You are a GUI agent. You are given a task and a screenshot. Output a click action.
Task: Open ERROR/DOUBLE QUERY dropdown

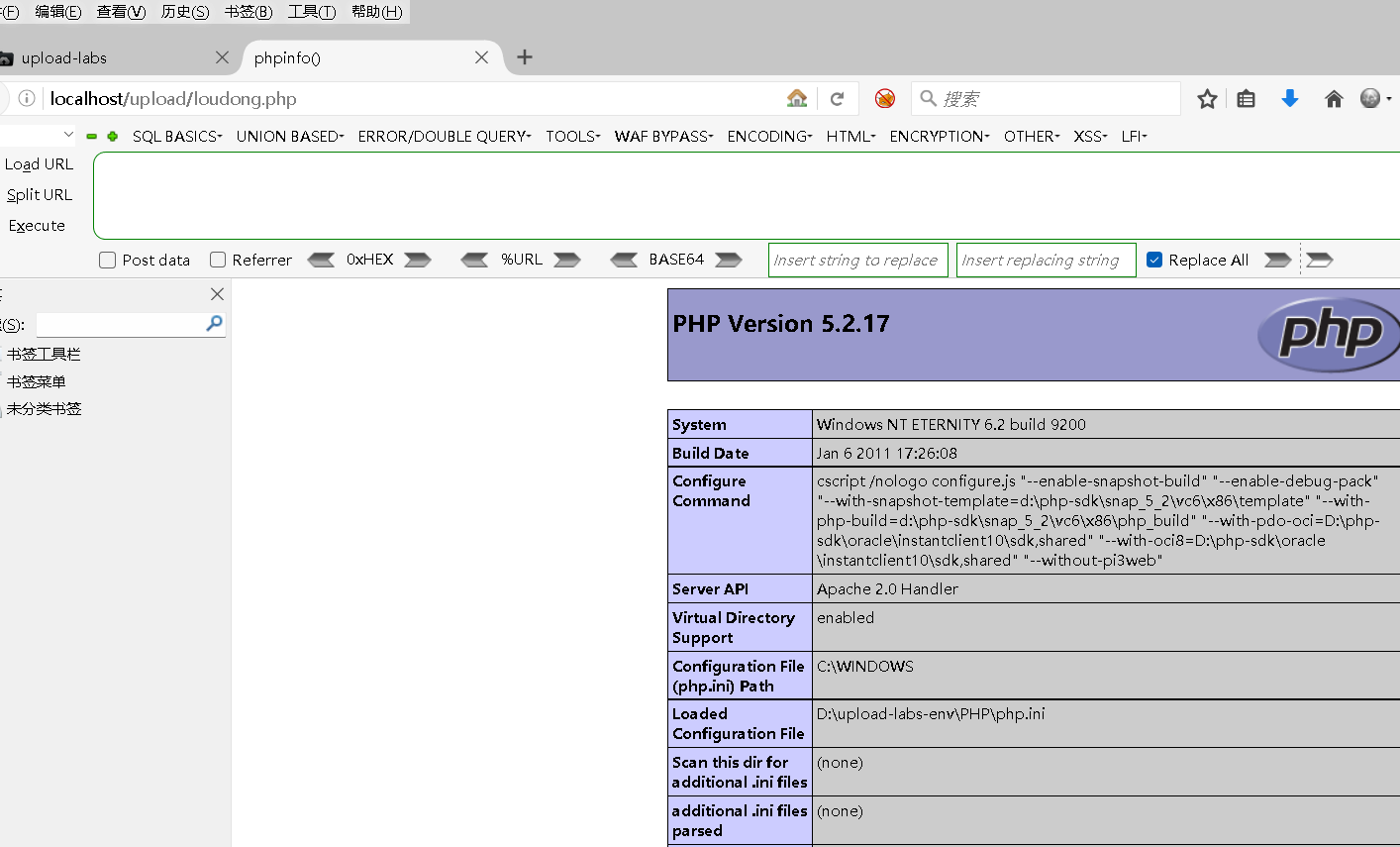click(x=445, y=137)
